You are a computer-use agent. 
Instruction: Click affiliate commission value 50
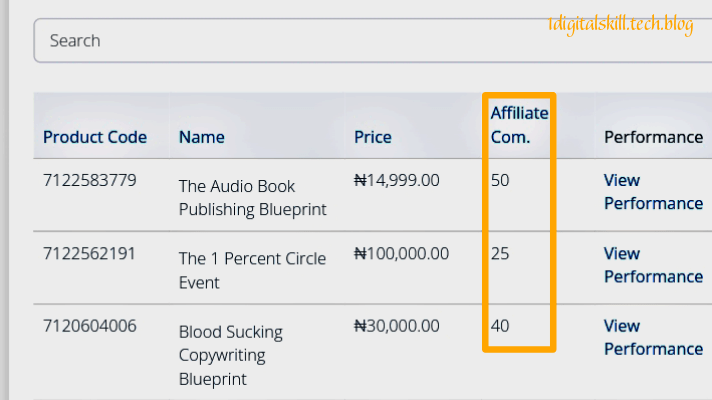click(500, 181)
